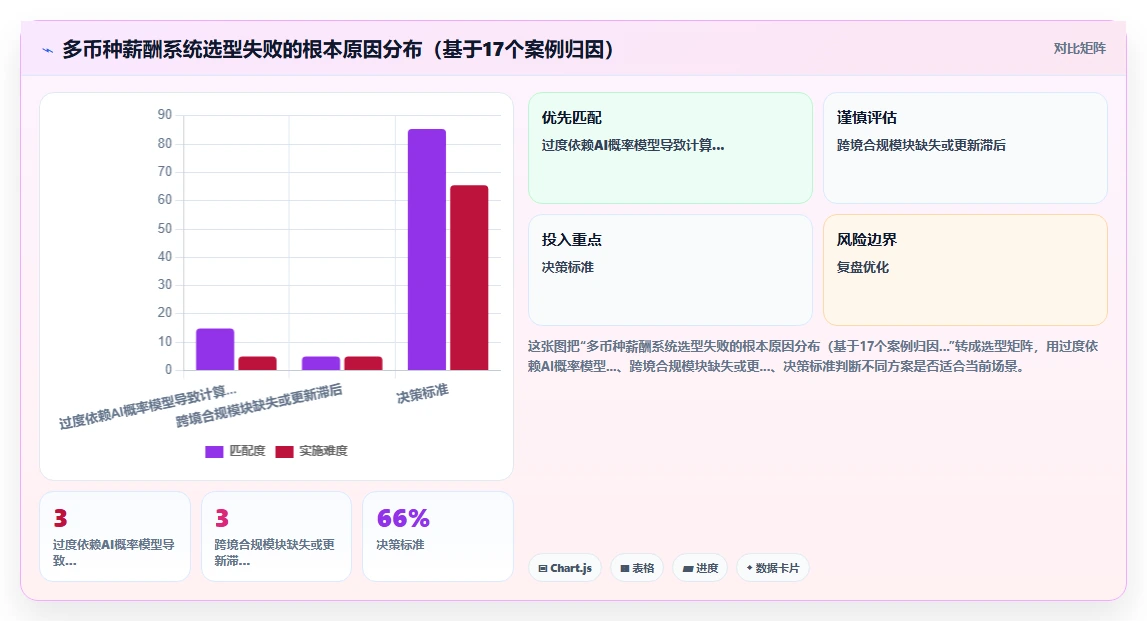This screenshot has height=621, width=1147.
Task: Click the blue icon beside the title
Action: pos(48,50)
